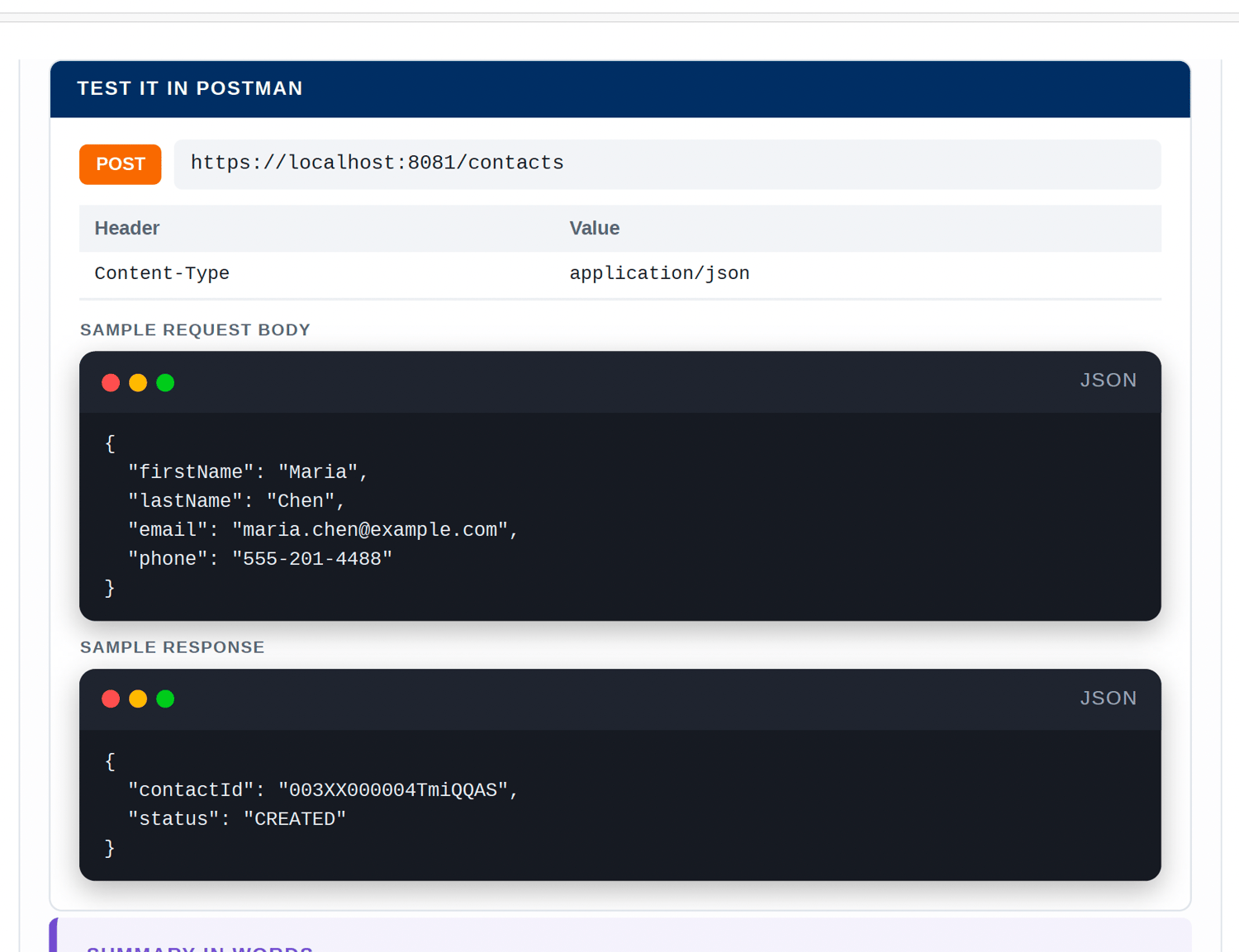The height and width of the screenshot is (952, 1239).
Task: Click the red dot in the sample response block
Action: click(111, 699)
